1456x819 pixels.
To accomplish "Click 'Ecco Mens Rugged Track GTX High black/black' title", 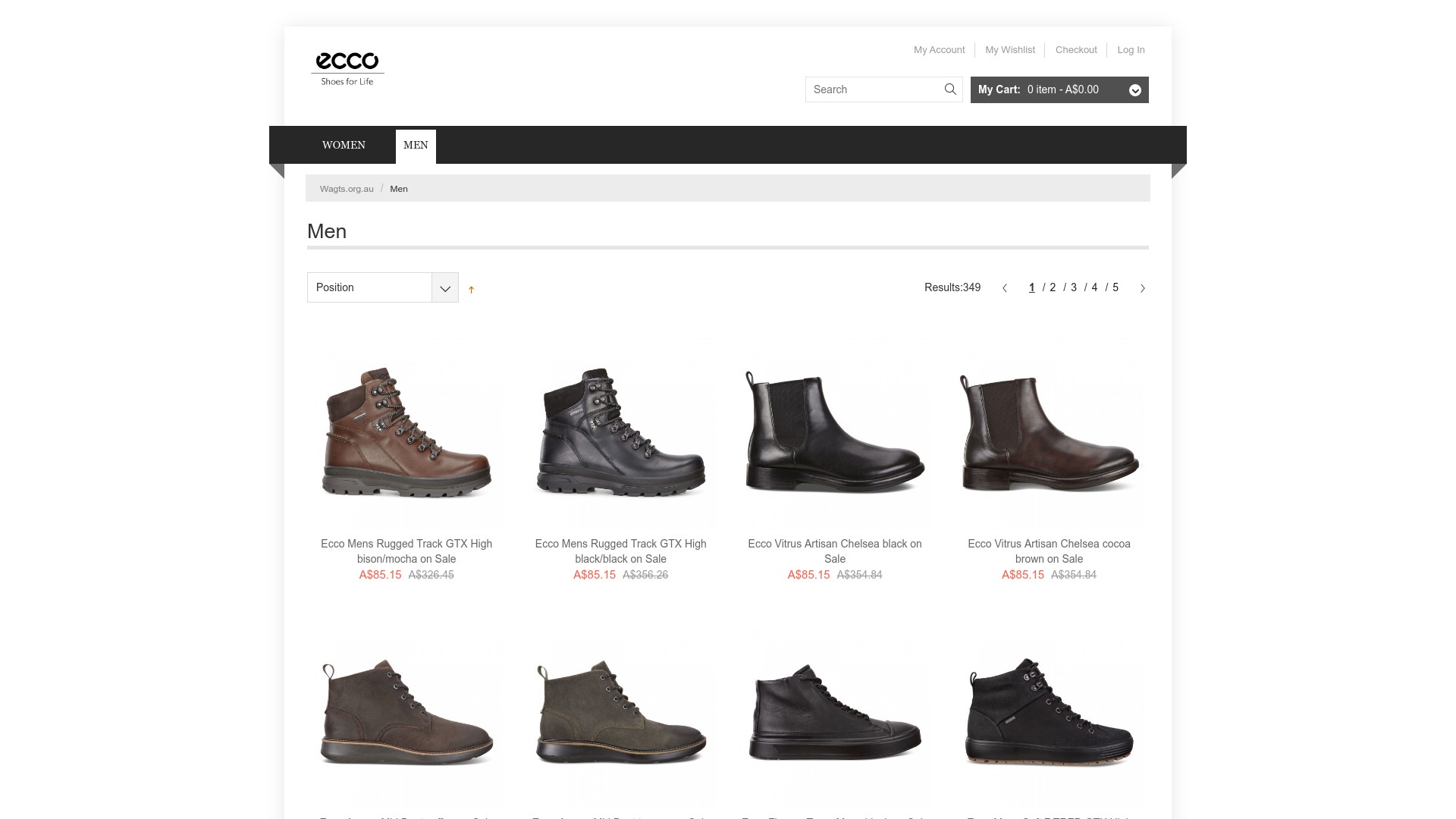I will pos(621,551).
